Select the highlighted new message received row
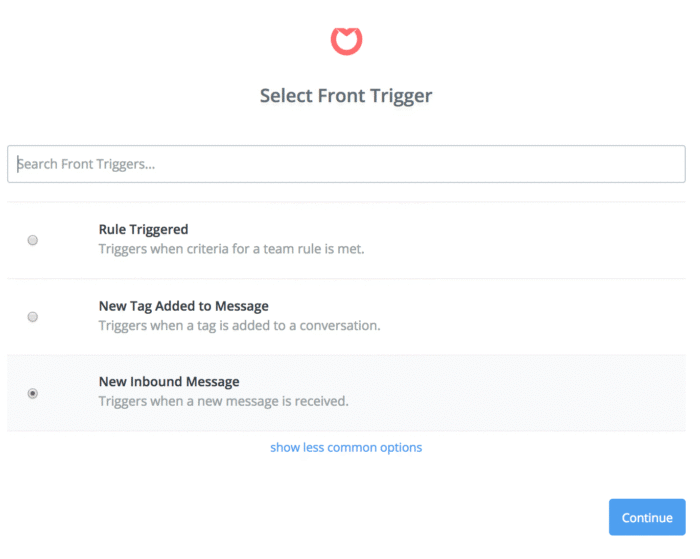The height and width of the screenshot is (559, 700). pyautogui.click(x=346, y=393)
